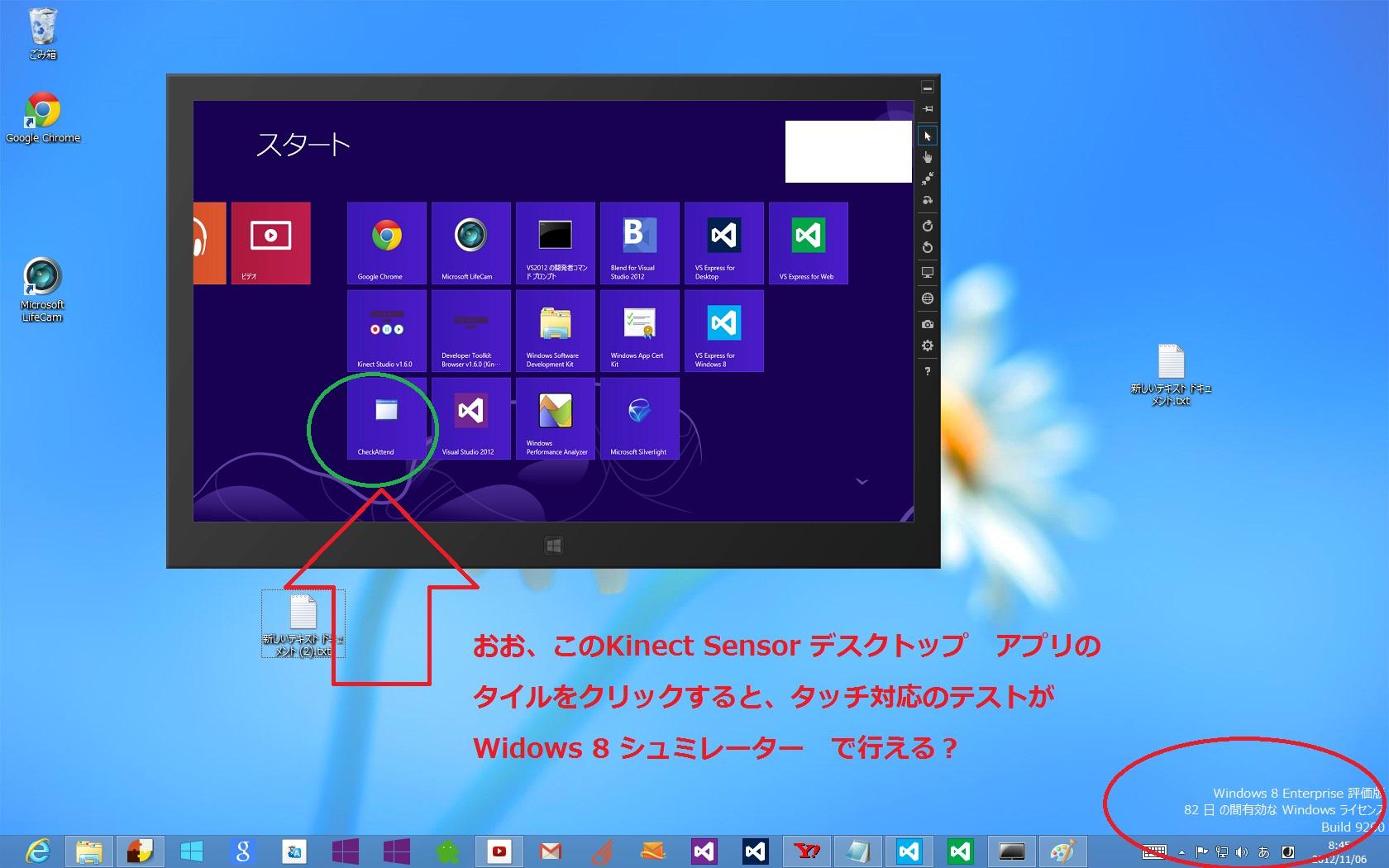Select the 新しいテキスト ドキュメント.txt desktop file
Viewport: 1389px width, 868px height.
[1172, 375]
